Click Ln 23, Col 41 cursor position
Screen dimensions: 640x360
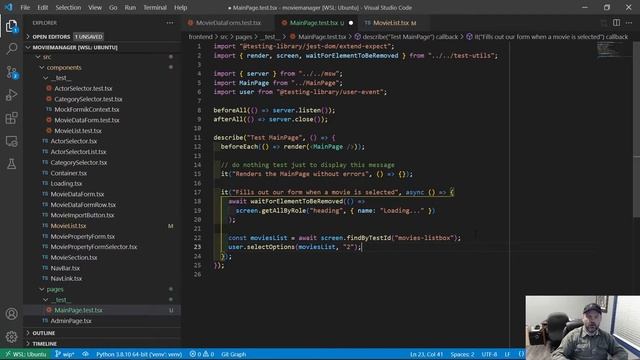[x=427, y=354]
